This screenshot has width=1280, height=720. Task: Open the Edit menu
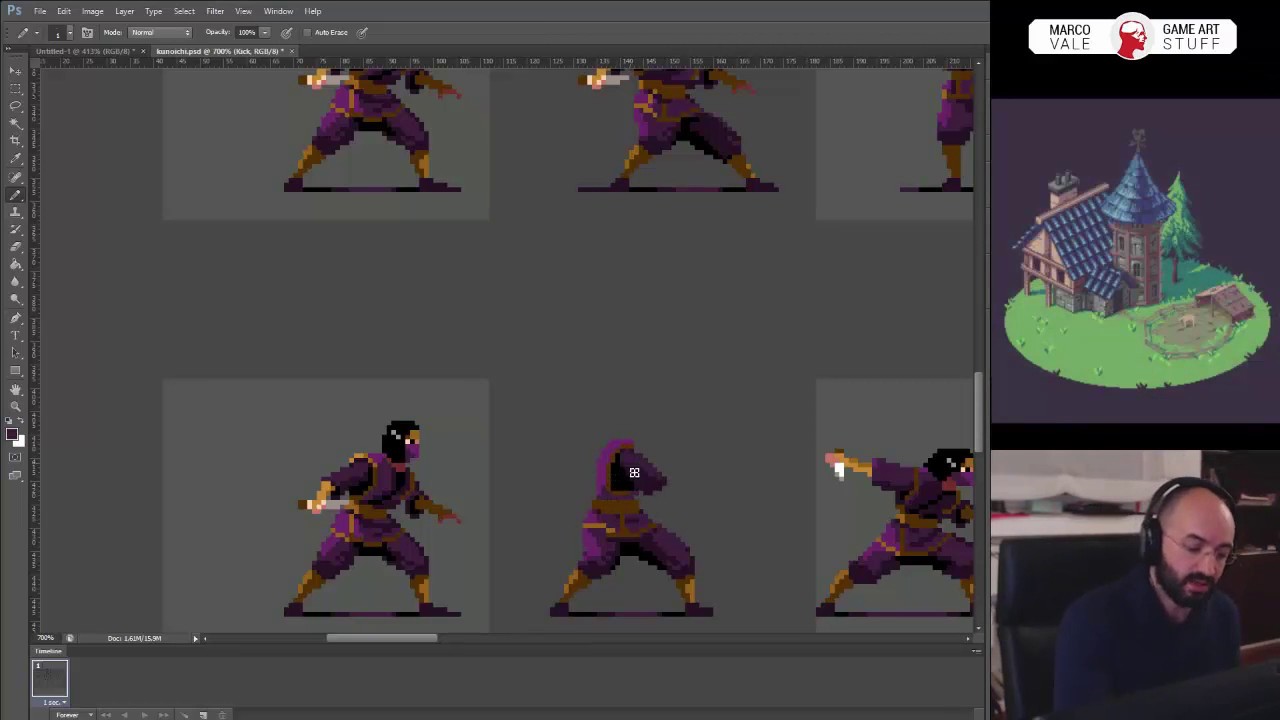pos(63,11)
